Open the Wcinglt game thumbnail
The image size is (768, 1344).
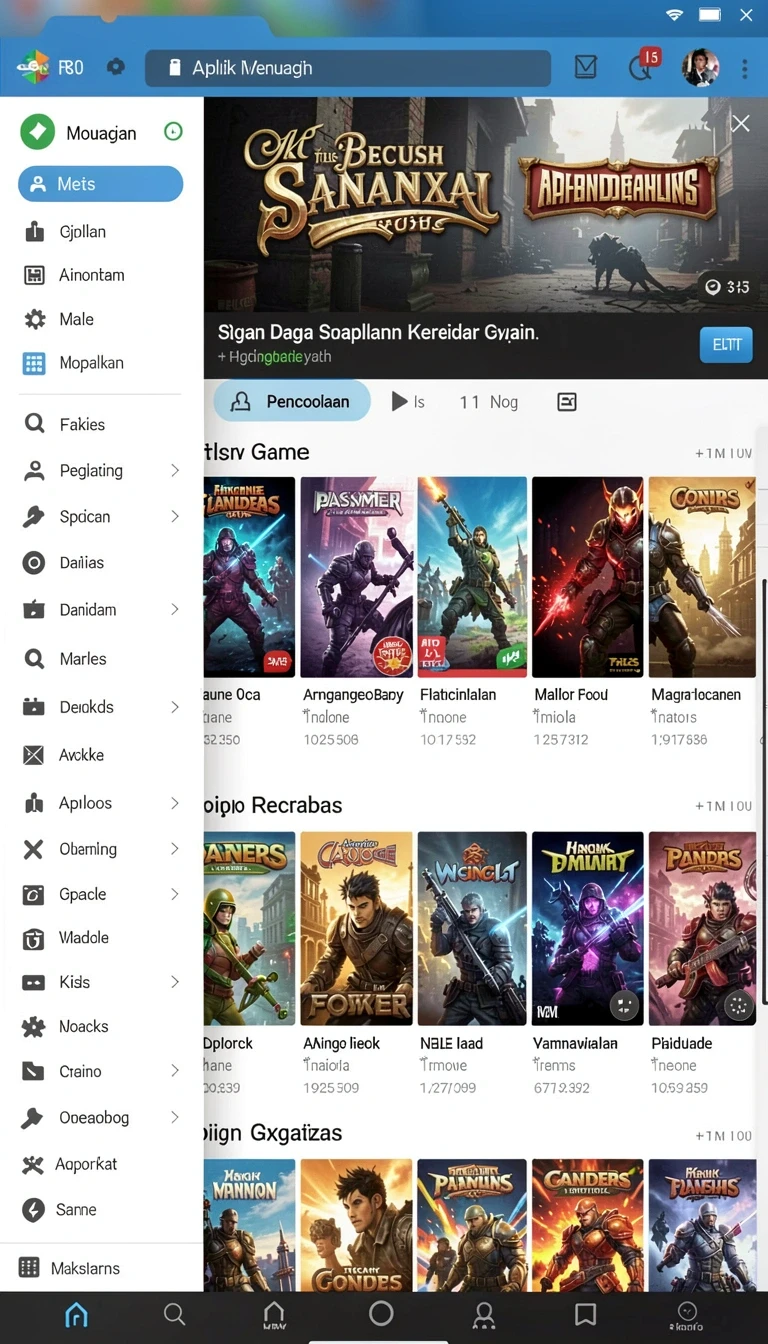tap(472, 928)
